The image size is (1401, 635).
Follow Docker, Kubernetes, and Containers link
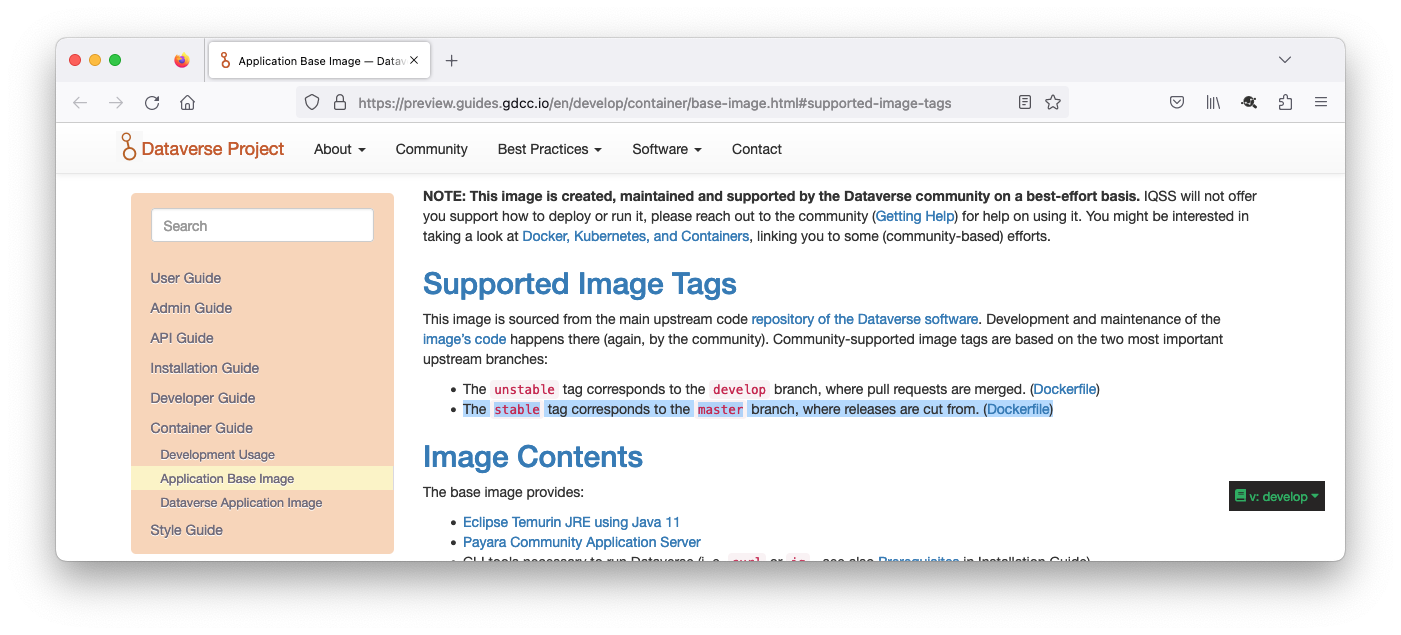point(635,236)
